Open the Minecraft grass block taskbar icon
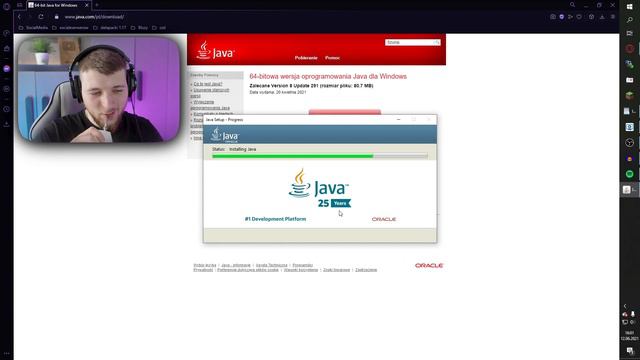The image size is (640, 360). tap(629, 96)
